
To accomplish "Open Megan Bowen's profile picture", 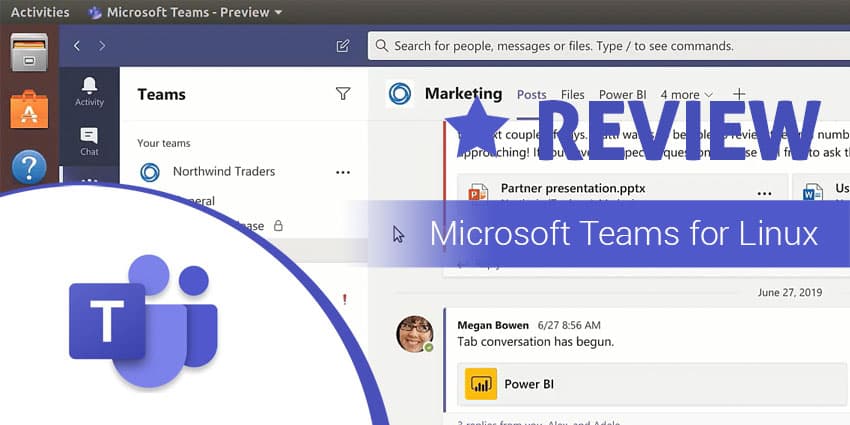I will coord(415,333).
